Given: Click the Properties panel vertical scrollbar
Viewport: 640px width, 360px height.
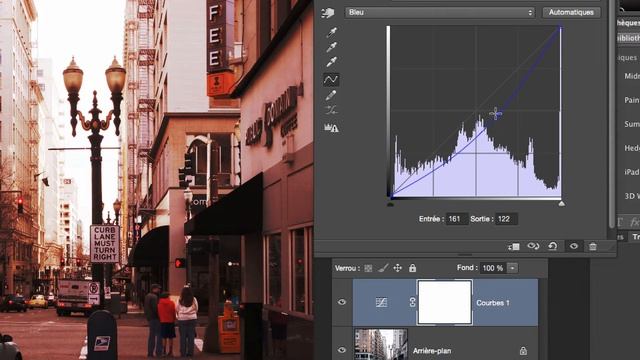Looking at the screenshot, I should pos(611,114).
